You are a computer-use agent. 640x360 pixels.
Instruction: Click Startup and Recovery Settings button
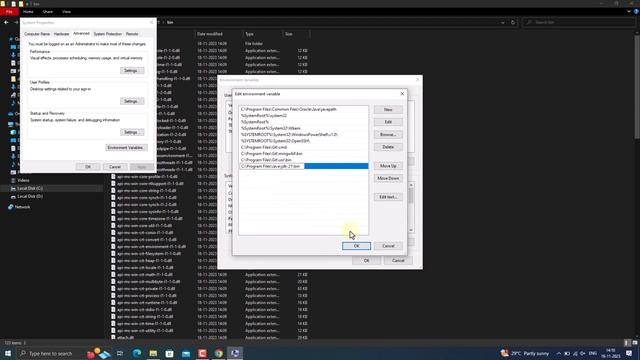(x=131, y=132)
